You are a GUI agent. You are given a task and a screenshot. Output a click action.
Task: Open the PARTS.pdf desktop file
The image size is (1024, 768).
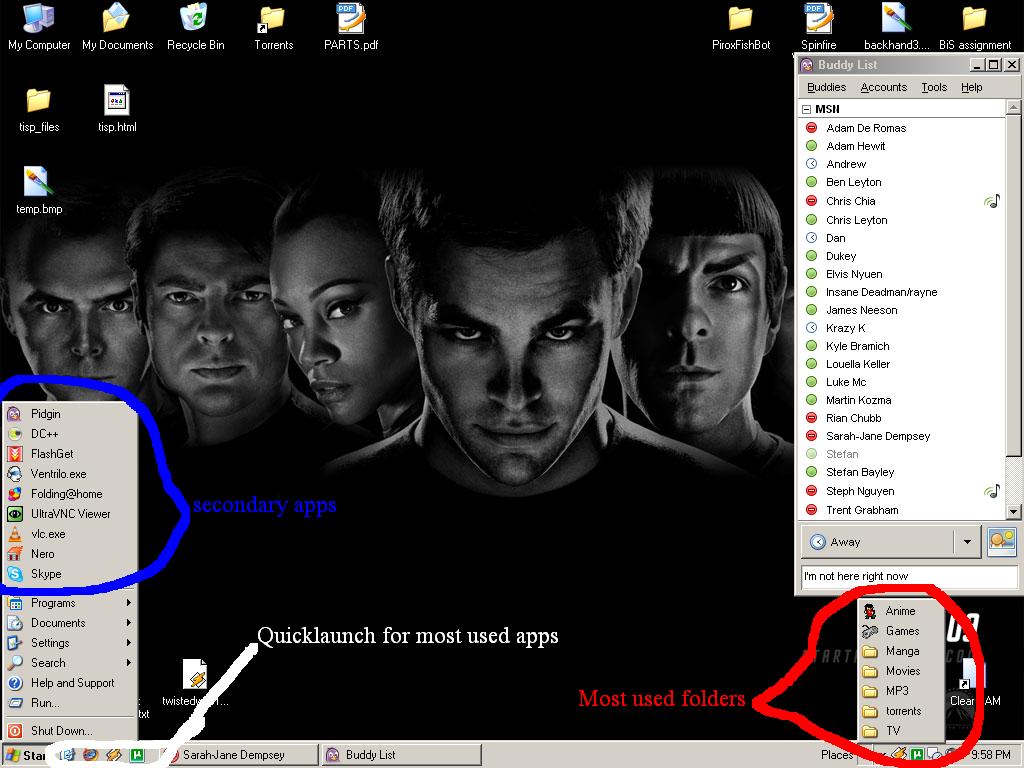pyautogui.click(x=351, y=27)
